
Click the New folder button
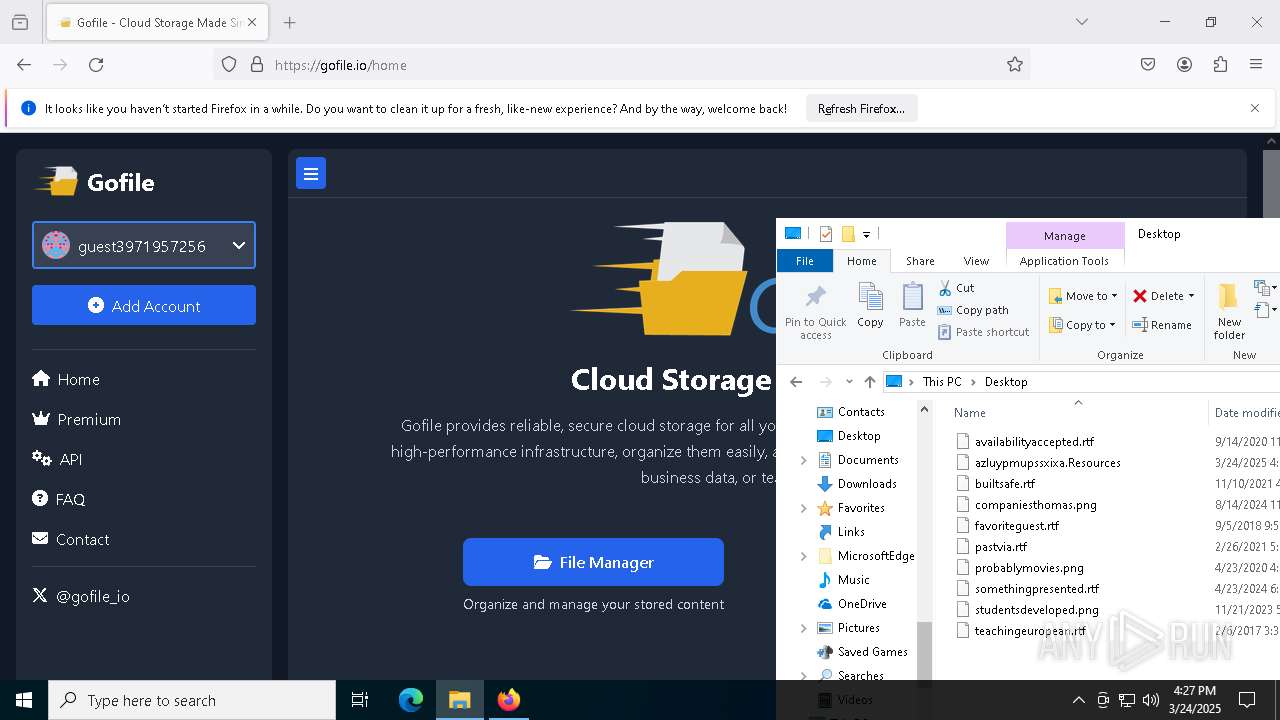1229,312
